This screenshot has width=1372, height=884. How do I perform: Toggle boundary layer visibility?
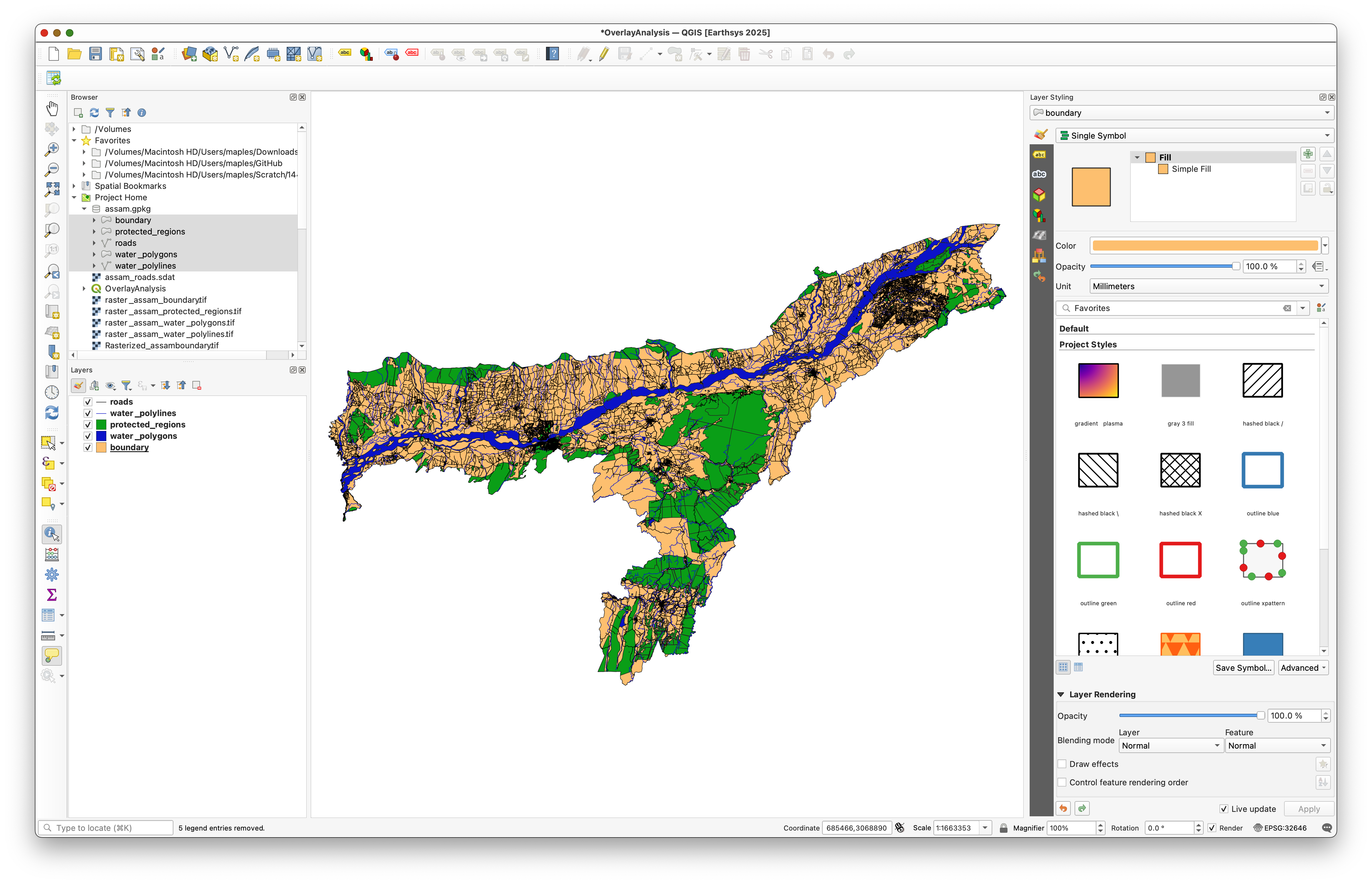tap(88, 448)
